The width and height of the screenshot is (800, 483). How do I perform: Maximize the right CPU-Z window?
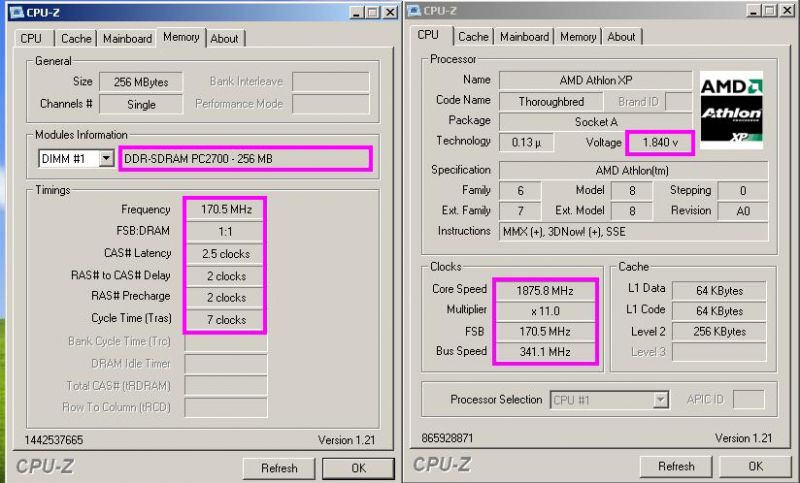[x=770, y=10]
